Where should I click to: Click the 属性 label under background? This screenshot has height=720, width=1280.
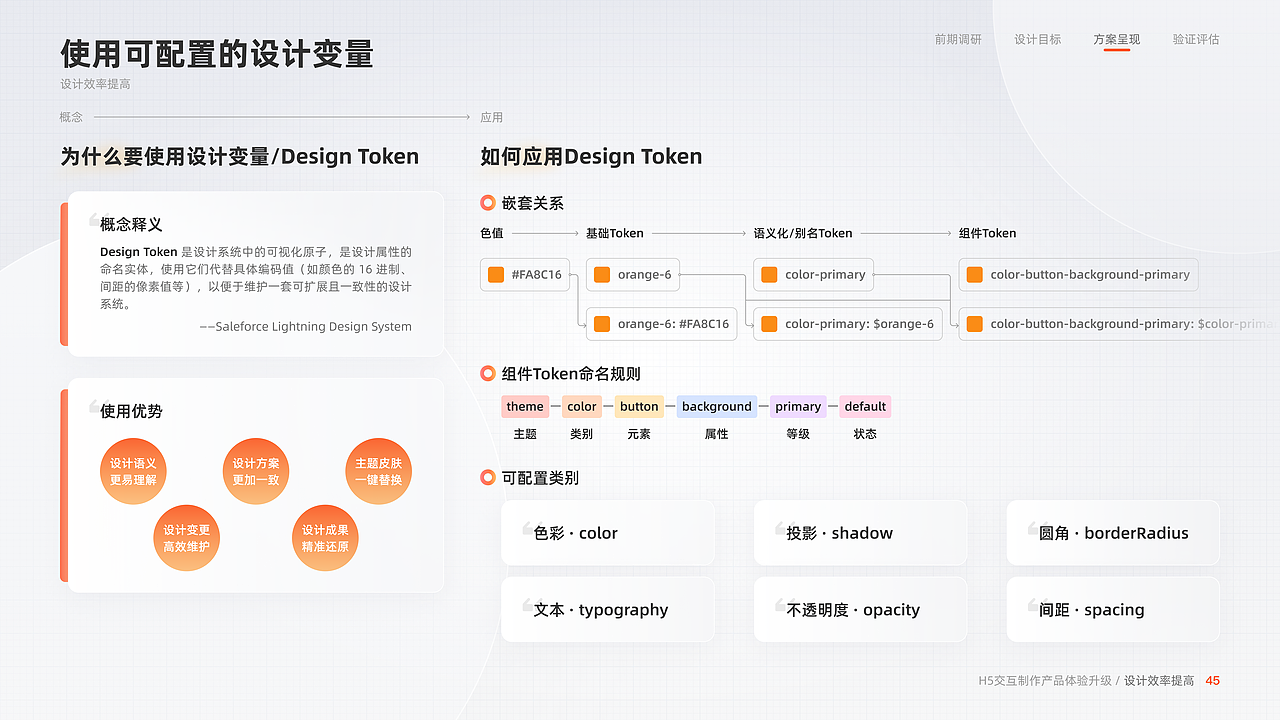pyautogui.click(x=717, y=434)
